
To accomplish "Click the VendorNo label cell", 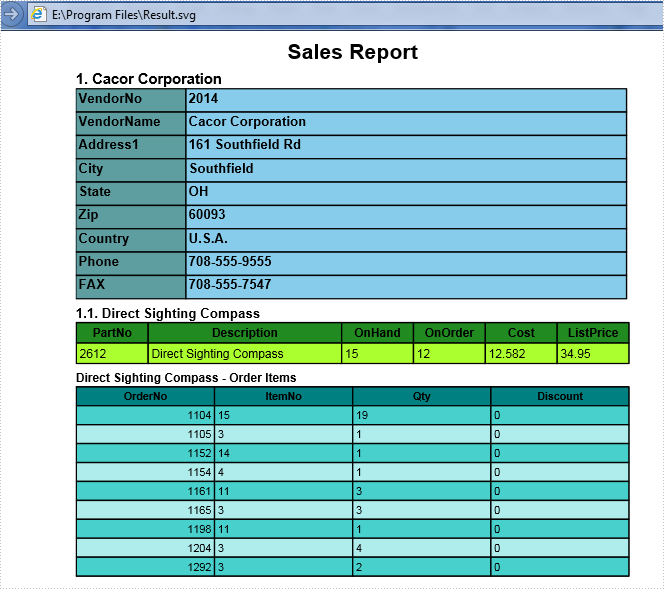I will [x=131, y=100].
